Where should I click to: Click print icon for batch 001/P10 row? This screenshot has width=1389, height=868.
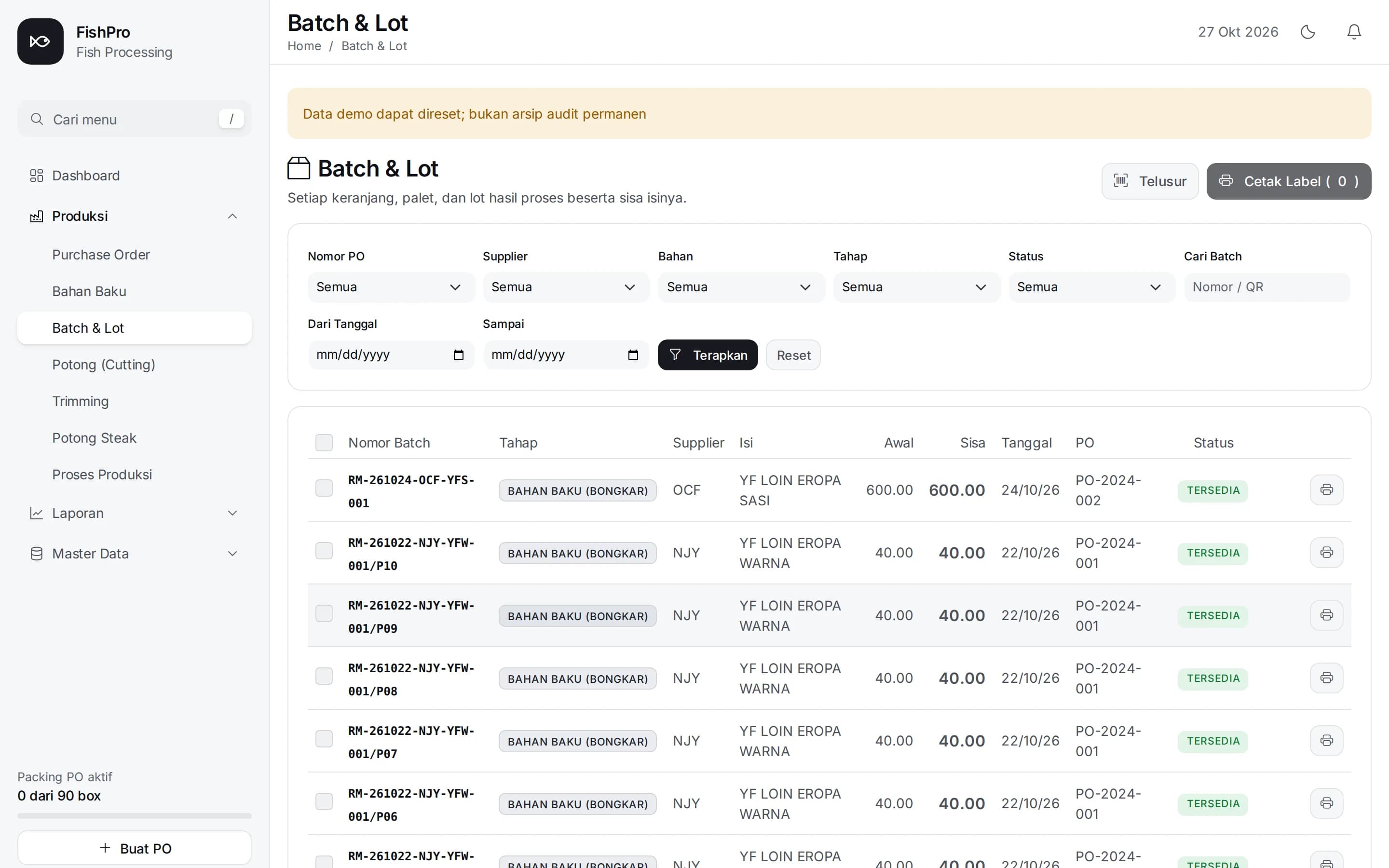click(1326, 552)
